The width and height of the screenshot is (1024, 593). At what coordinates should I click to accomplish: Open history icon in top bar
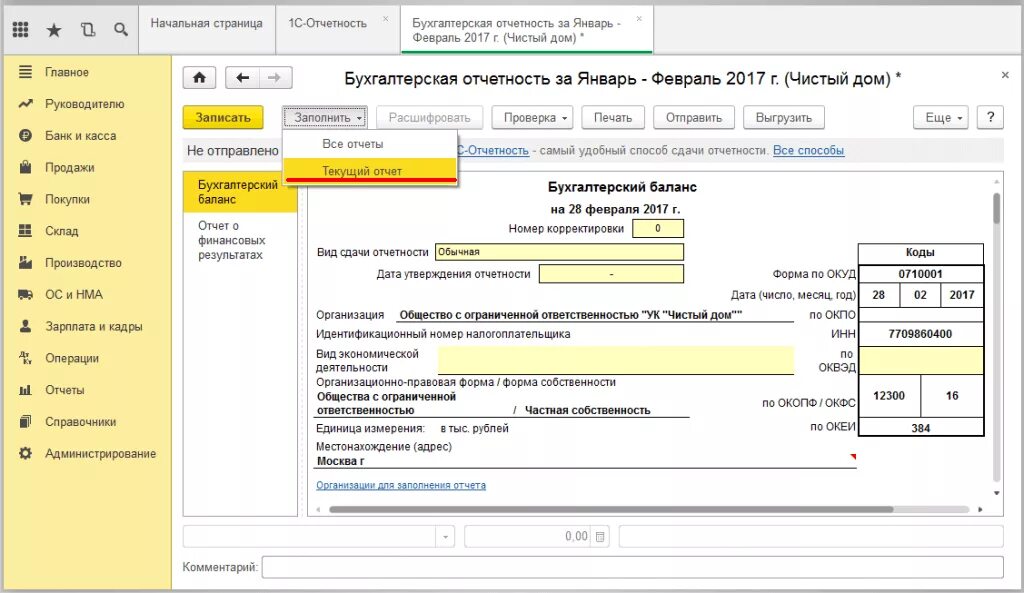88,29
